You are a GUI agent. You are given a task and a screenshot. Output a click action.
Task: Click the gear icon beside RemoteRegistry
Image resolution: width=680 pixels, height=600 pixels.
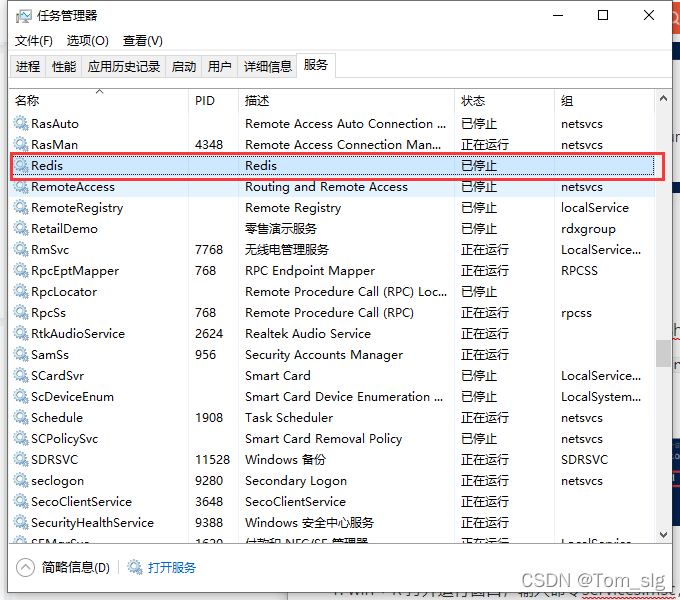pyautogui.click(x=21, y=208)
